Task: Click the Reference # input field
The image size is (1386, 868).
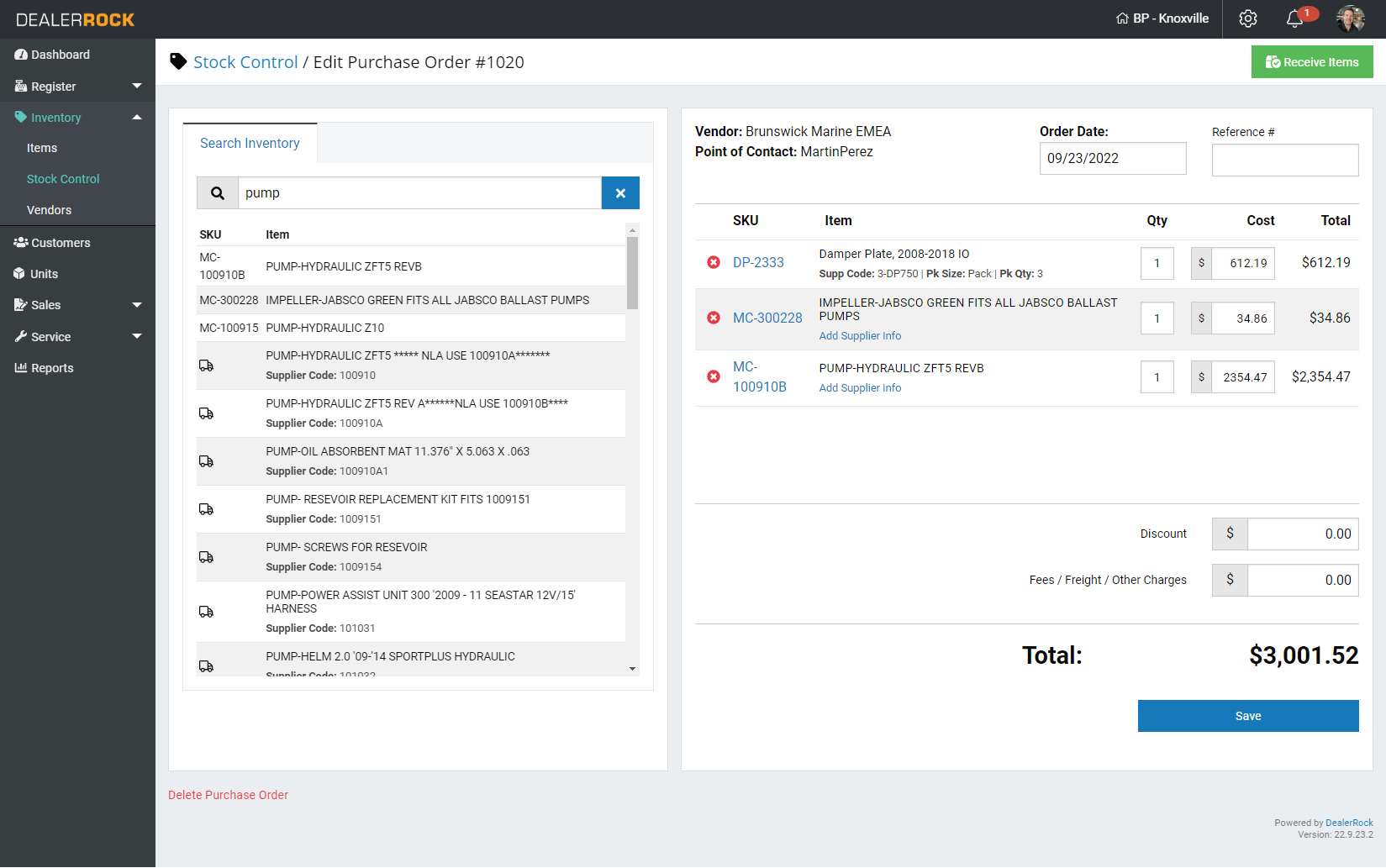Action: 1285,160
